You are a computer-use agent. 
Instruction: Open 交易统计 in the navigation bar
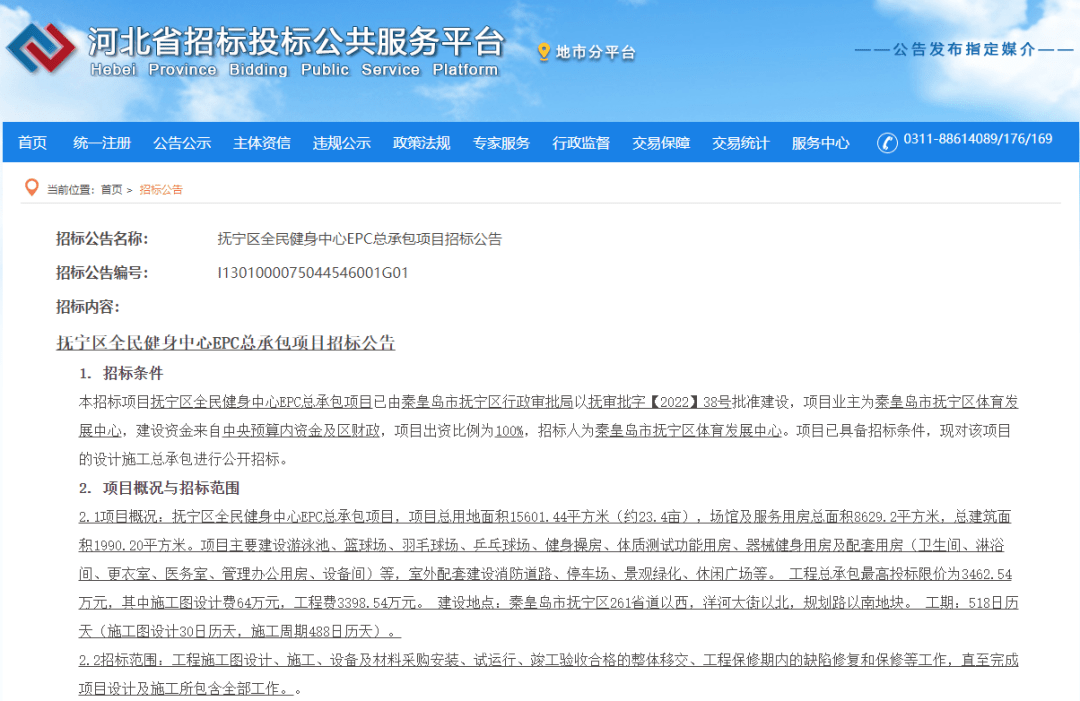click(740, 143)
